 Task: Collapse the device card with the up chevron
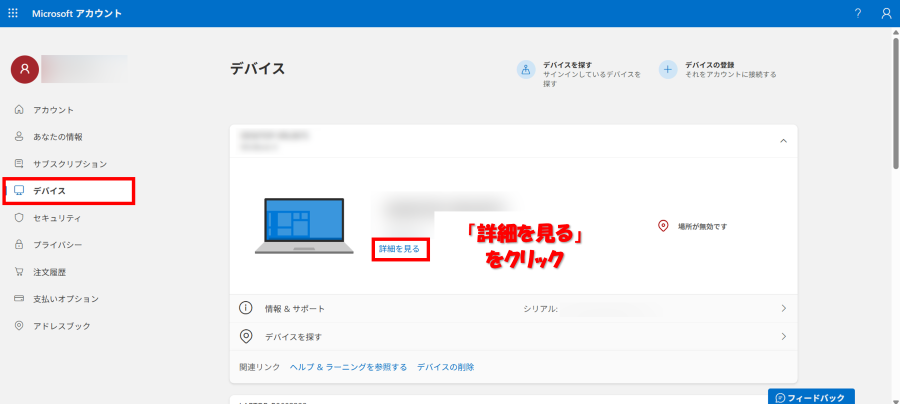pos(782,141)
